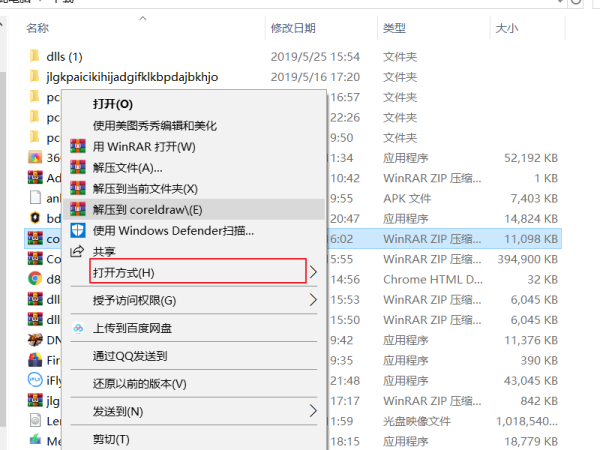Click date 2019/5/16 17:20
600x450 pixels.
(315, 77)
